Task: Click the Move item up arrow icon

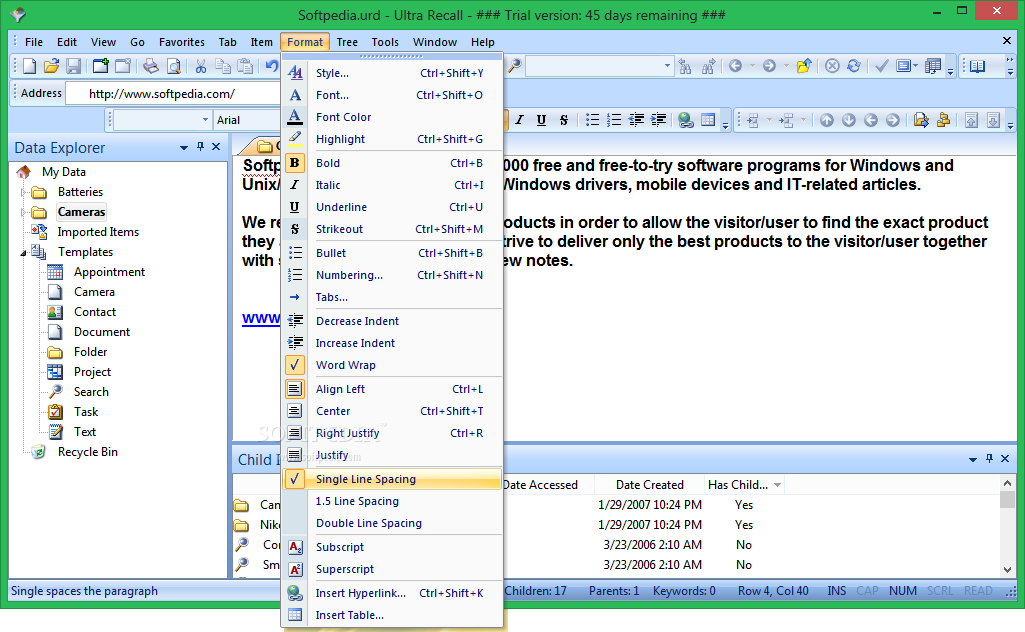Action: (827, 120)
